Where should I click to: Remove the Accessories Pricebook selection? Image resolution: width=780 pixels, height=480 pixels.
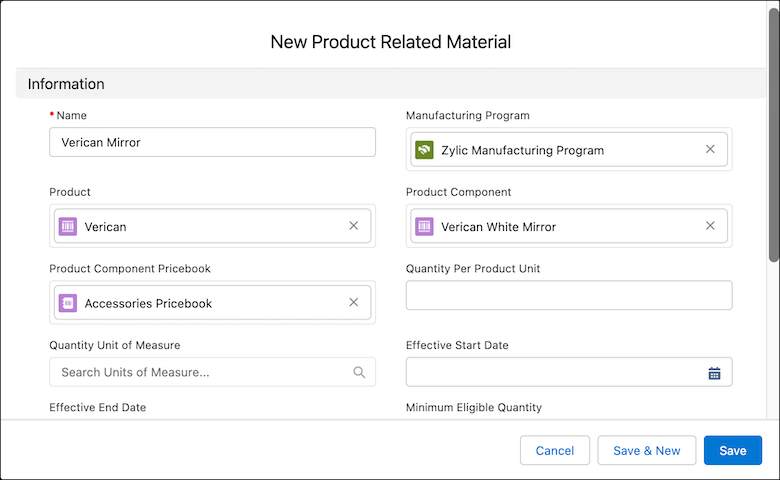(x=353, y=302)
